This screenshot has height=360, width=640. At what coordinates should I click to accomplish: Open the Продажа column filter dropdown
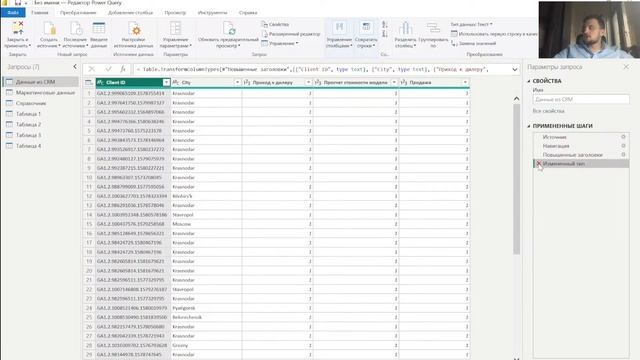click(x=465, y=82)
